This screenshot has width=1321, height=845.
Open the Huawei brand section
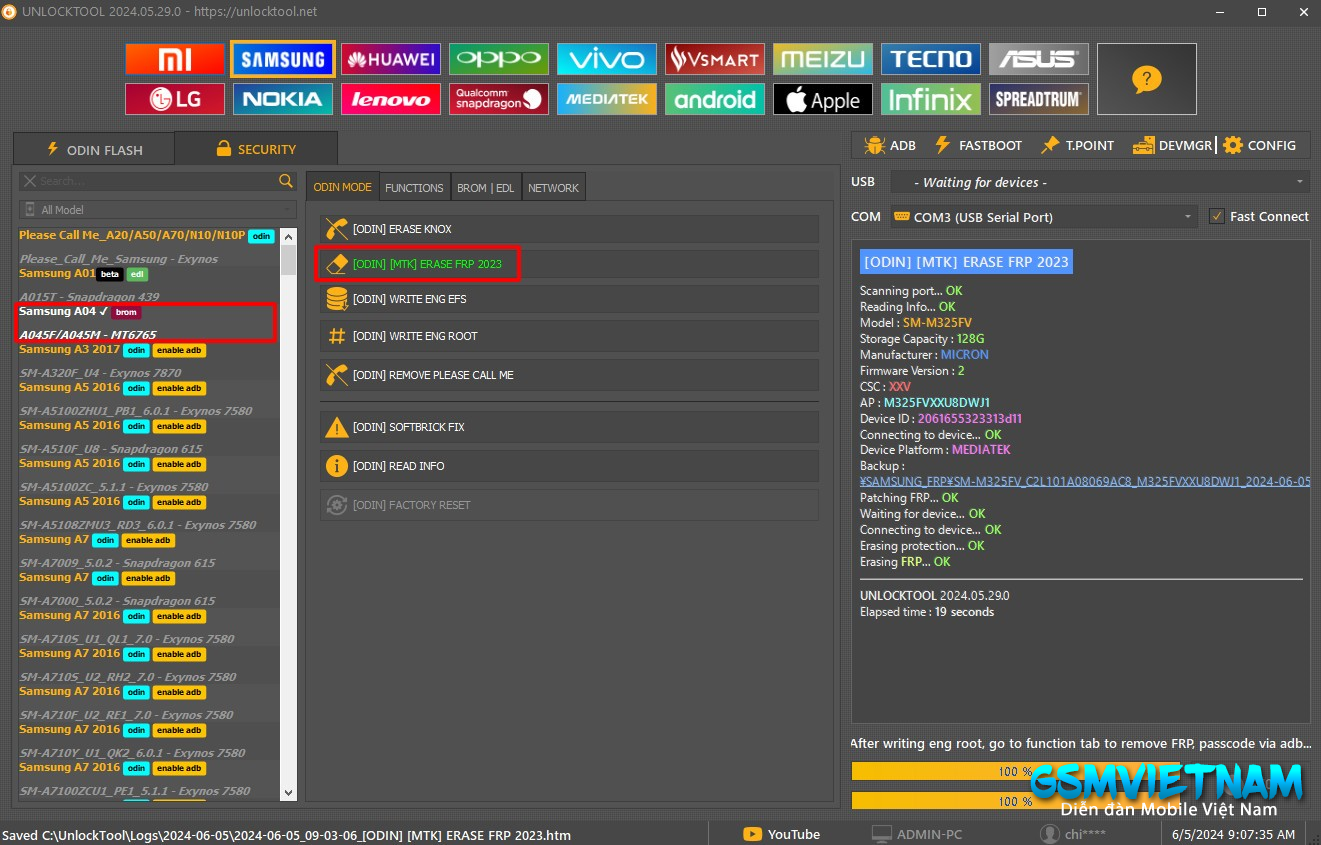(391, 59)
